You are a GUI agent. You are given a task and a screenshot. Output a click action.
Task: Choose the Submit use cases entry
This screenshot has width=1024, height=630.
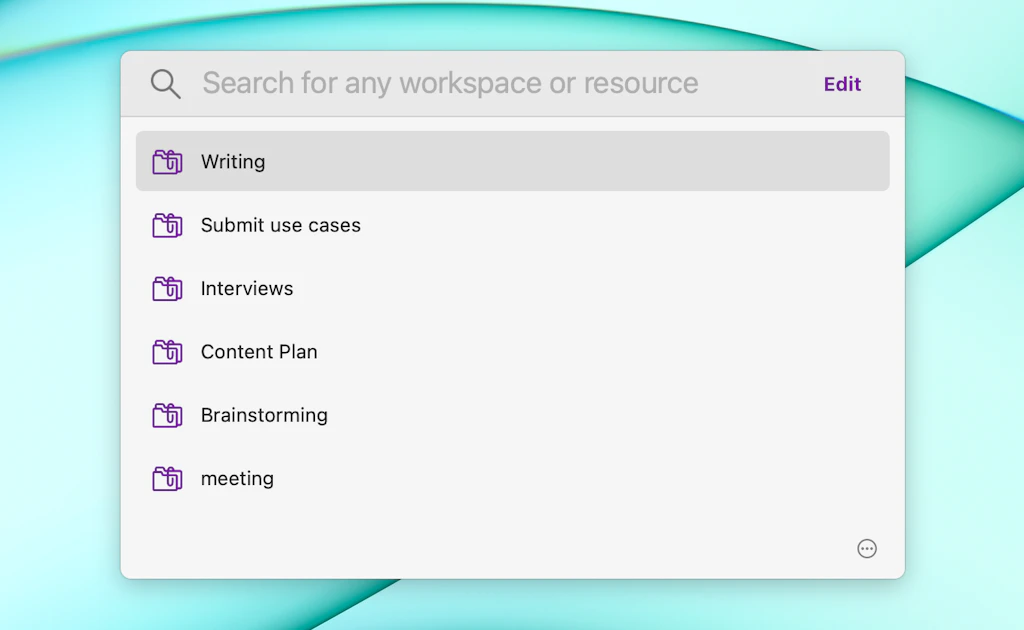[280, 225]
